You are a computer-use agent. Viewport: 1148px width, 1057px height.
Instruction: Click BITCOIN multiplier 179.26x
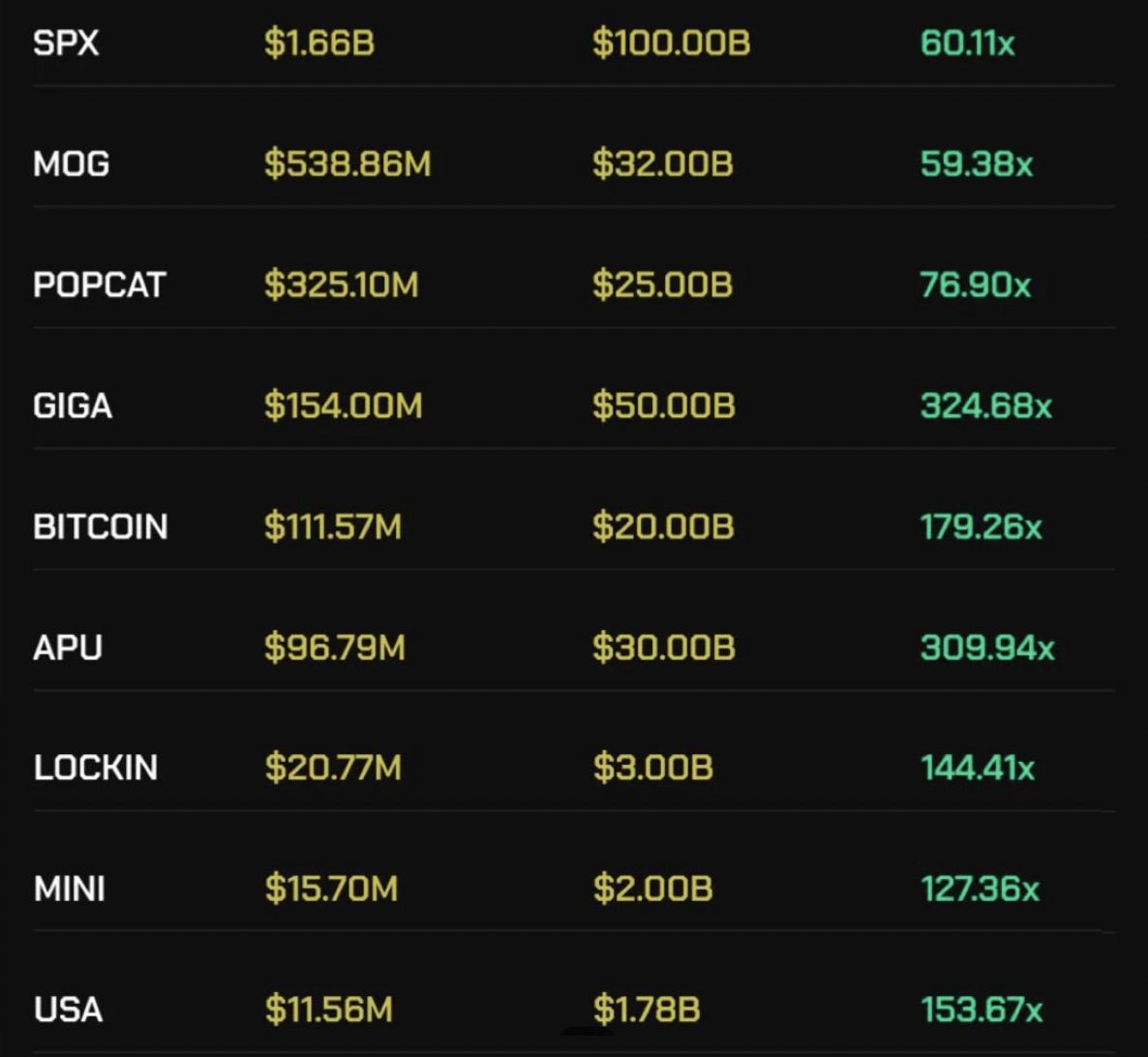982,527
